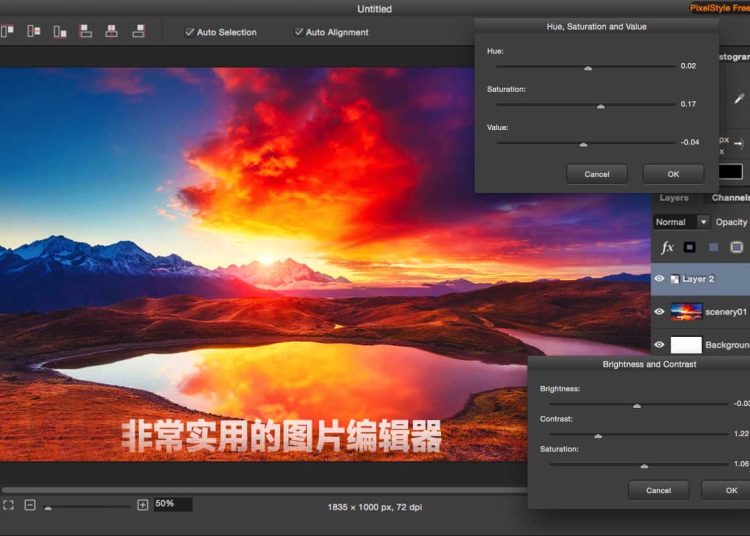Click the align vertical centers icon
Viewport: 750px width, 536px height.
pyautogui.click(x=34, y=32)
